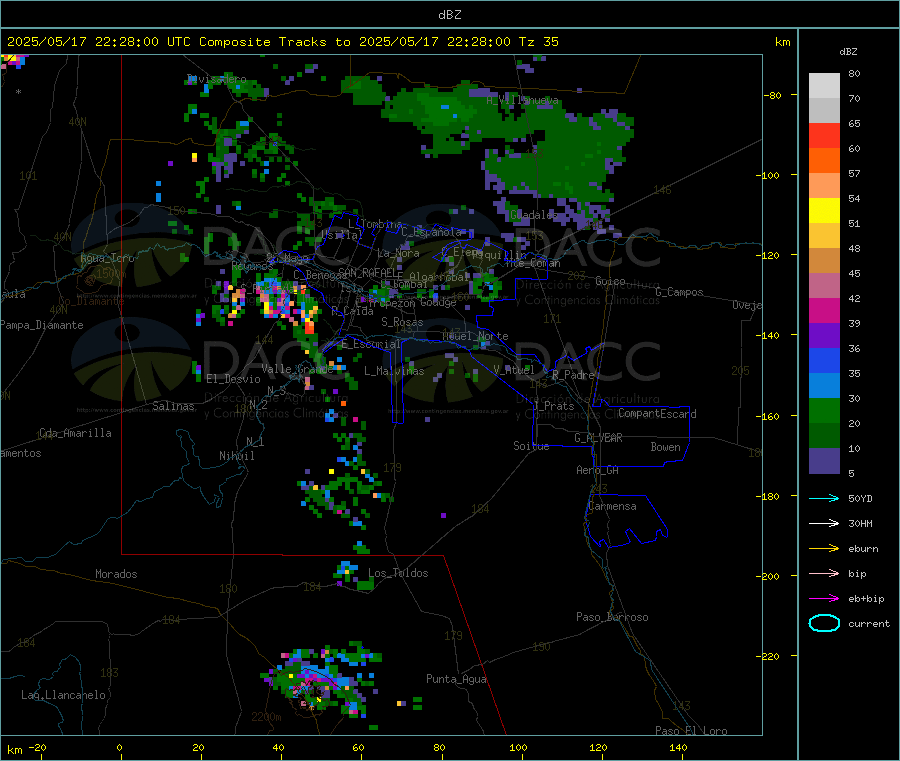Select the 39 dBZ magenta color swatch
The width and height of the screenshot is (900, 761).
[824, 310]
